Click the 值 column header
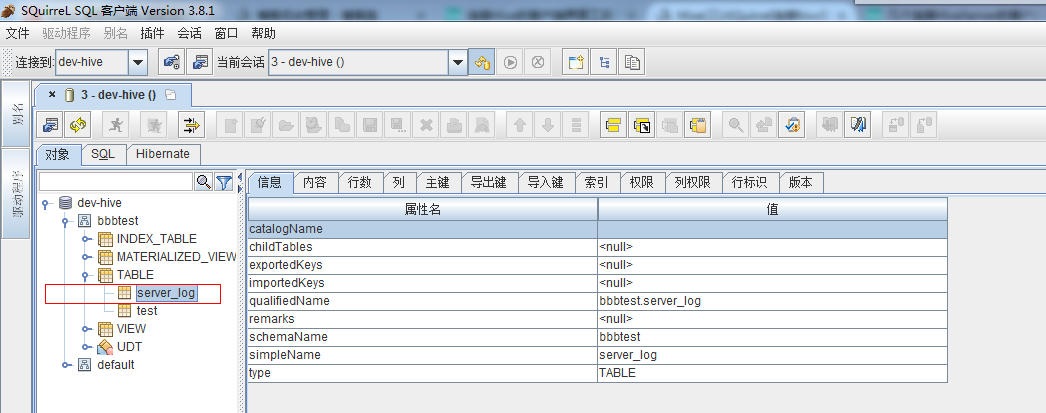The width and height of the screenshot is (1046, 413). (x=772, y=209)
